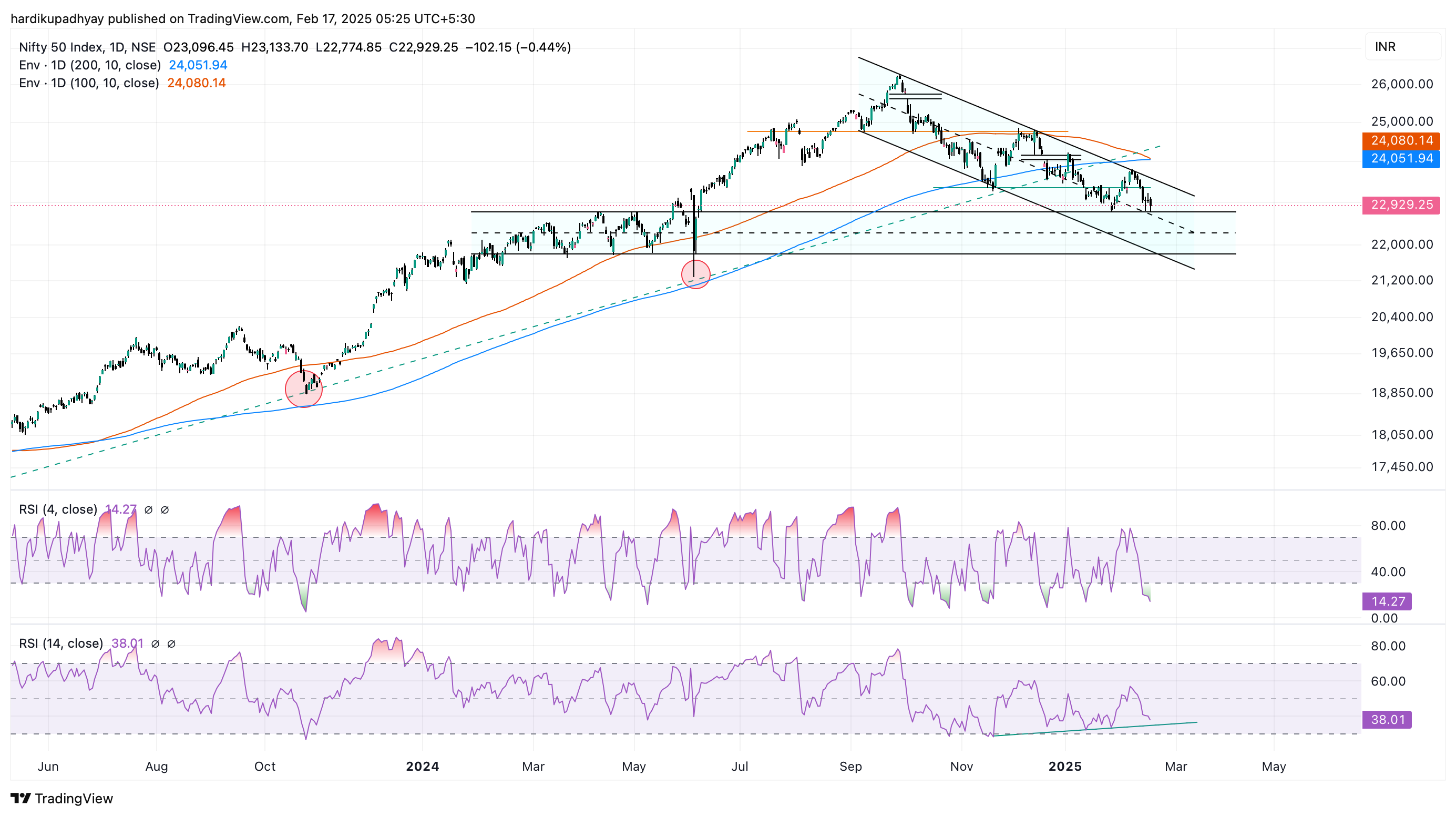Screen dimensions: 1456x817
Task: Click the RSI (14, close) indicator legend
Action: [x=61, y=644]
